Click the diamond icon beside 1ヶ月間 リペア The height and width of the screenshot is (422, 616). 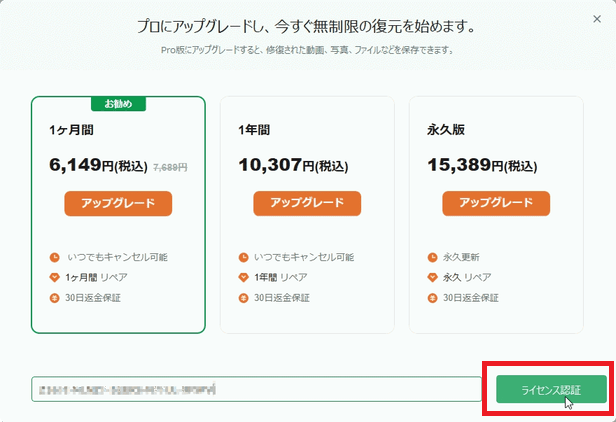55,277
